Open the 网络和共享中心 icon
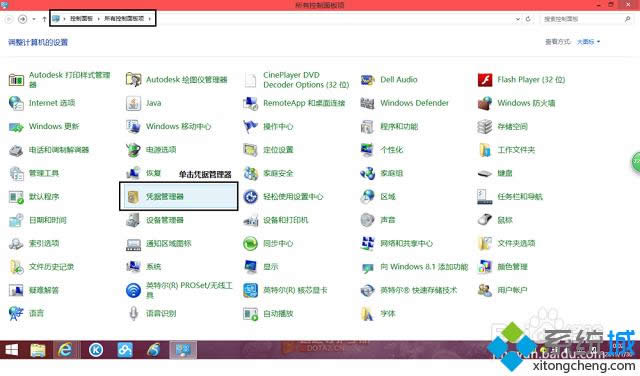 click(367, 243)
